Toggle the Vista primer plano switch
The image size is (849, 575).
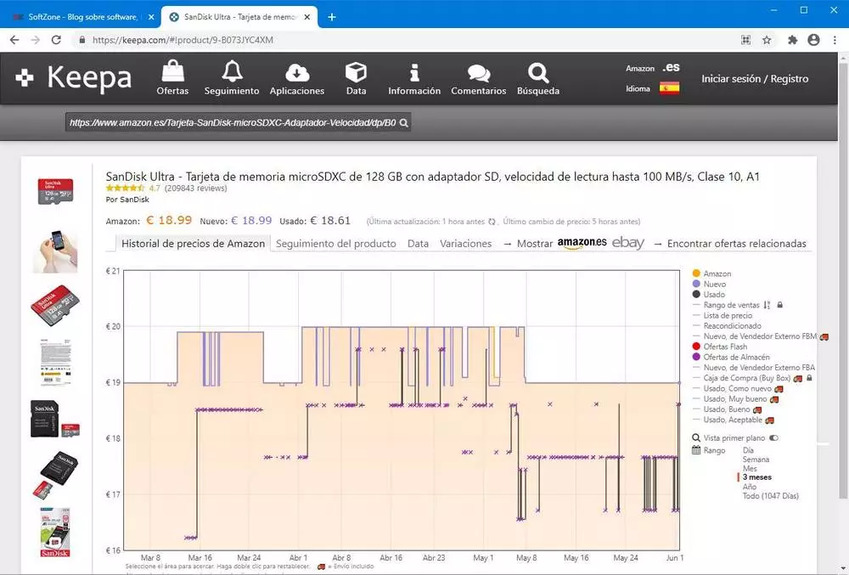click(x=774, y=438)
